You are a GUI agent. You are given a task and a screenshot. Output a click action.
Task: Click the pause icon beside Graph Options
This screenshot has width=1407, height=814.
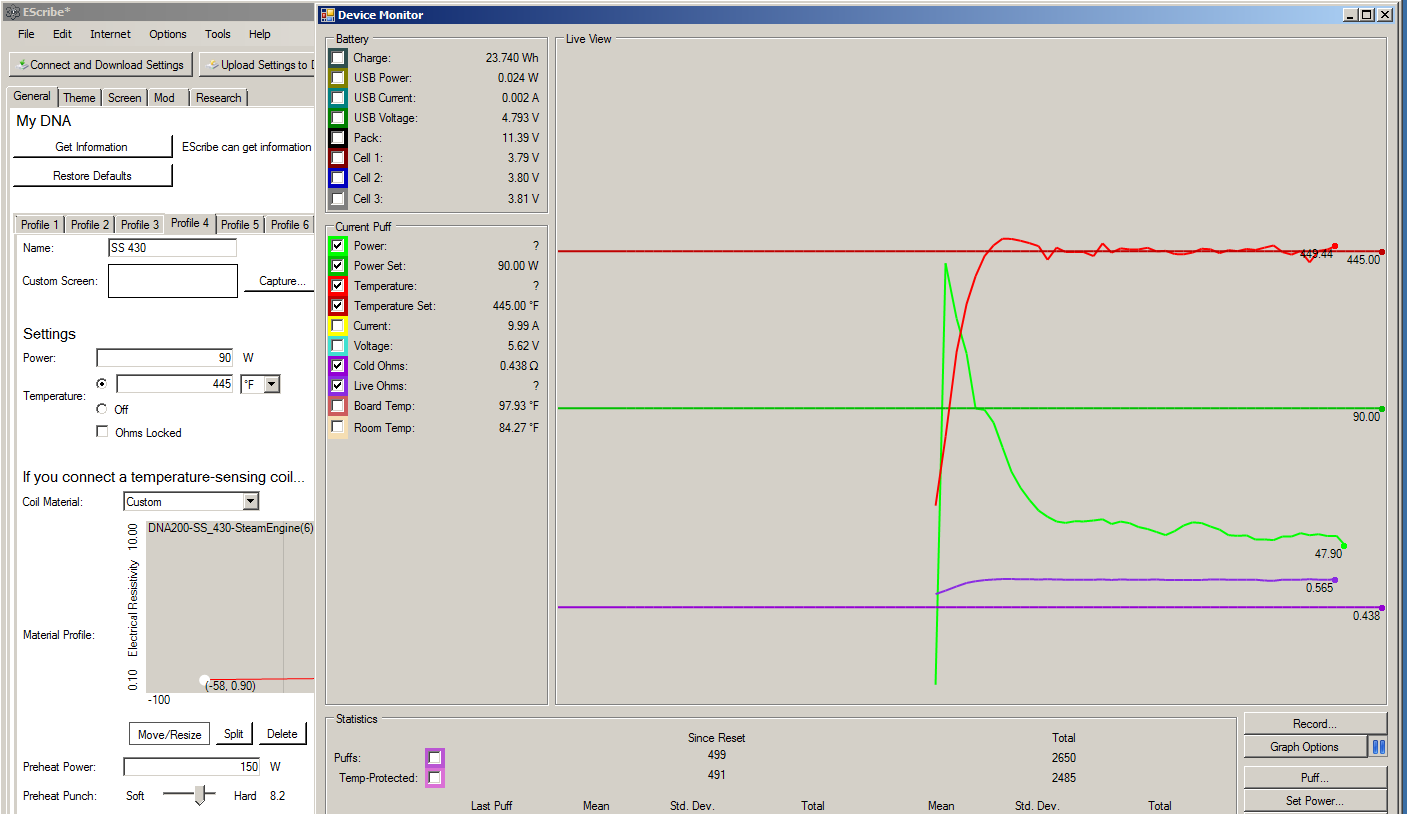click(x=1378, y=747)
